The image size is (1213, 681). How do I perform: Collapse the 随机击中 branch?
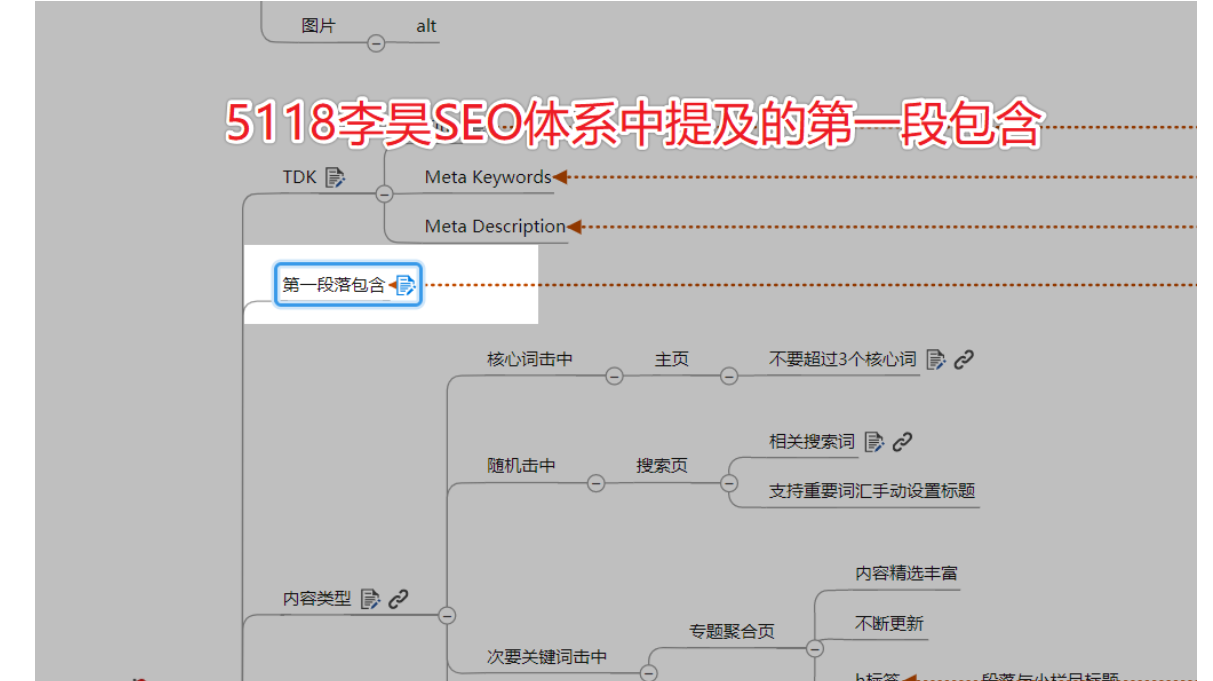pyautogui.click(x=596, y=483)
